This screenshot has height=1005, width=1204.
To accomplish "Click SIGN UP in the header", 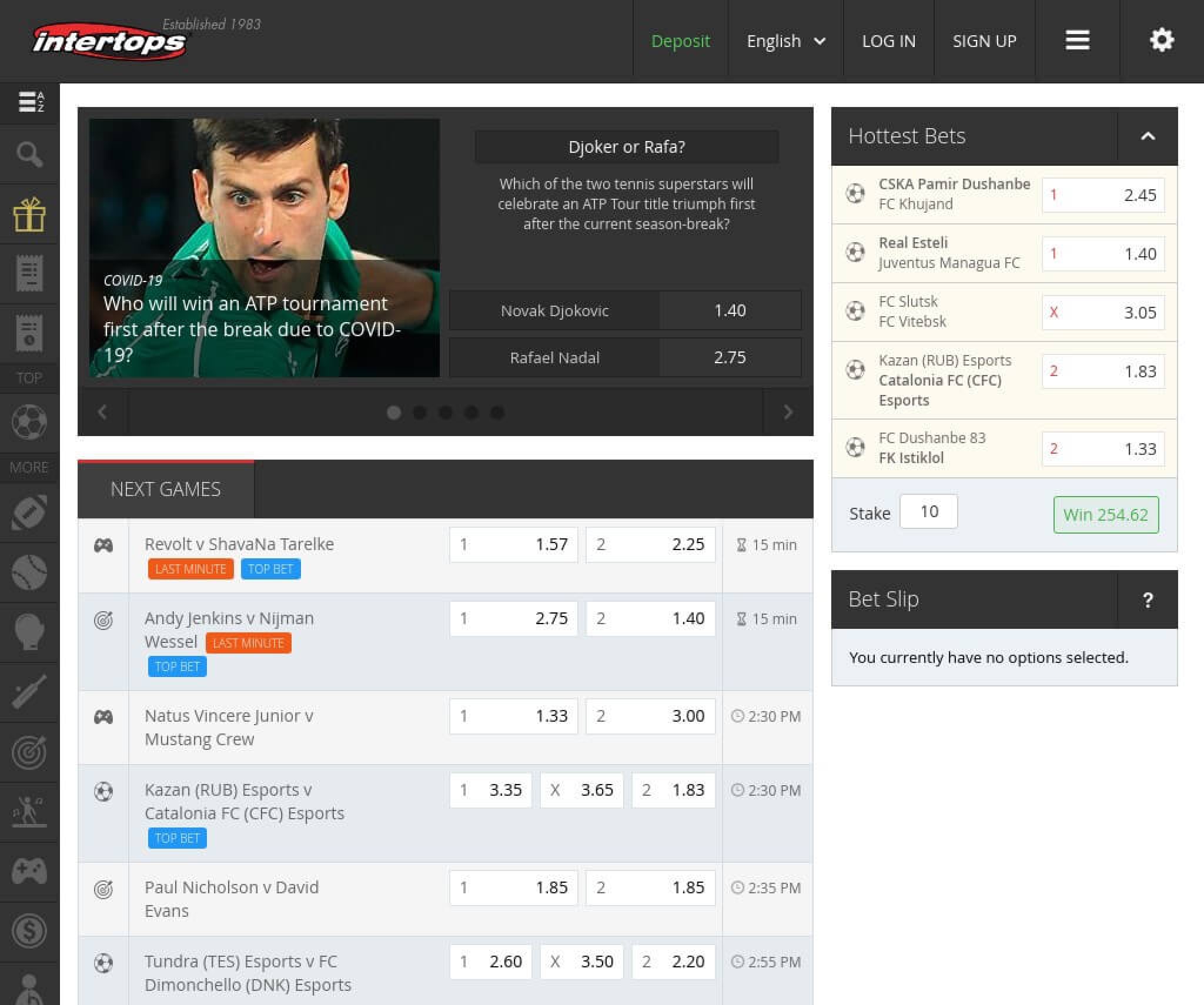I will pos(985,41).
